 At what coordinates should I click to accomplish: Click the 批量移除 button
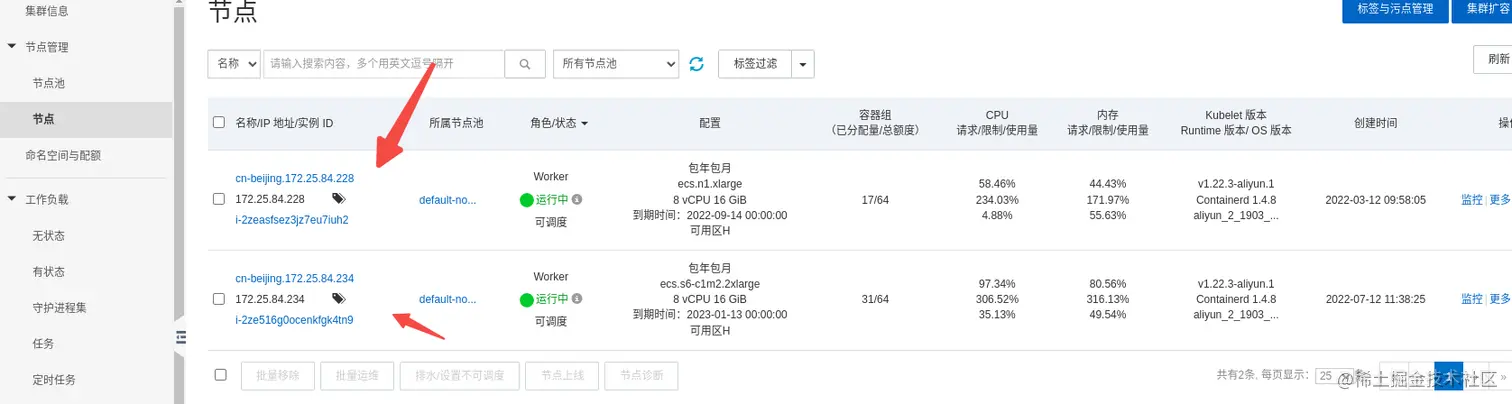(279, 376)
